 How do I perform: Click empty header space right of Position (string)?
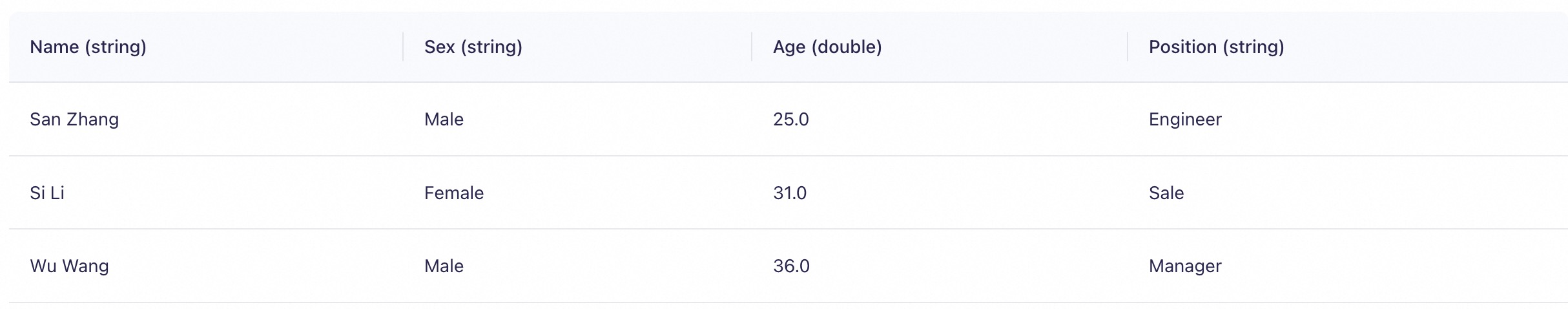pos(1421,47)
